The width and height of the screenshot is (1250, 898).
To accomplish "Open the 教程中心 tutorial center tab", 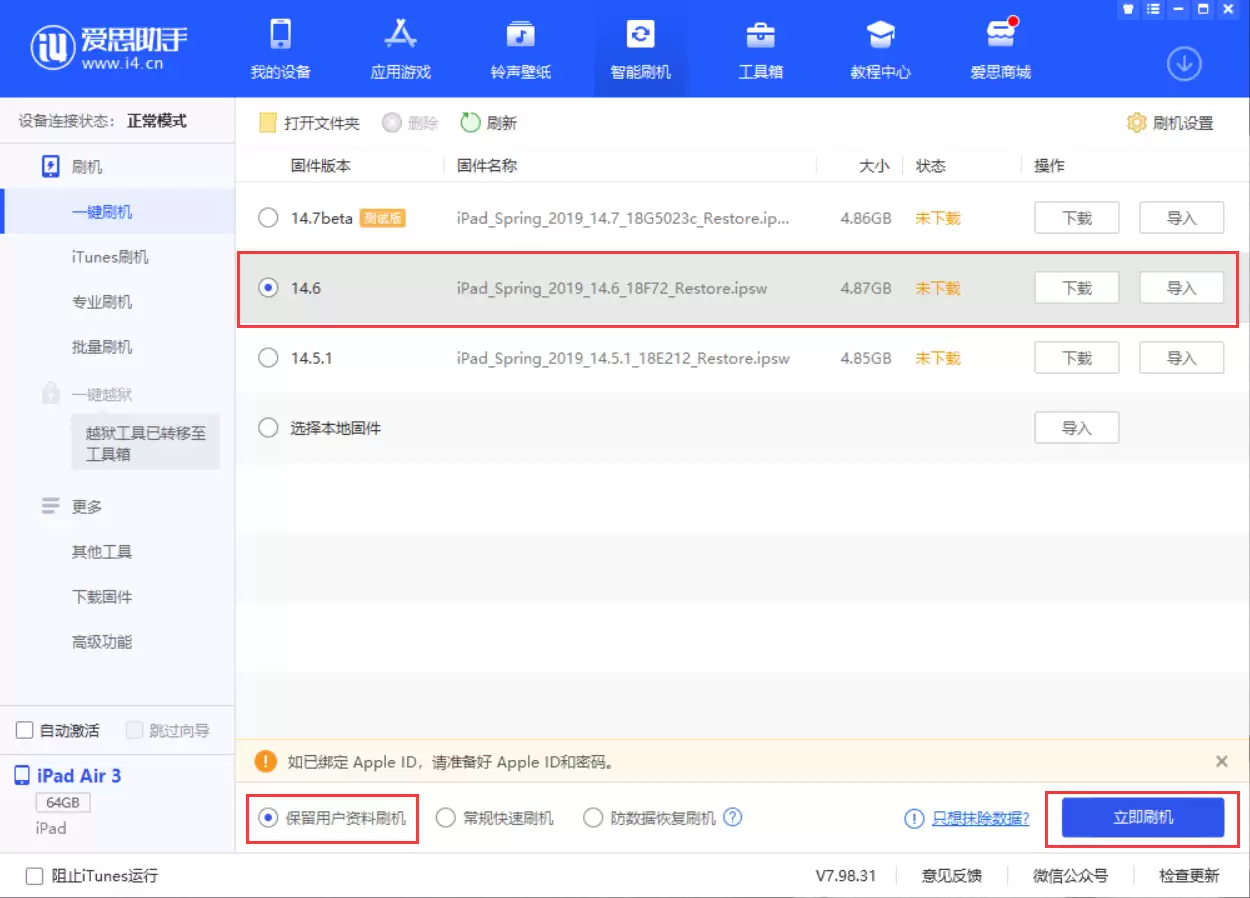I will coord(880,50).
